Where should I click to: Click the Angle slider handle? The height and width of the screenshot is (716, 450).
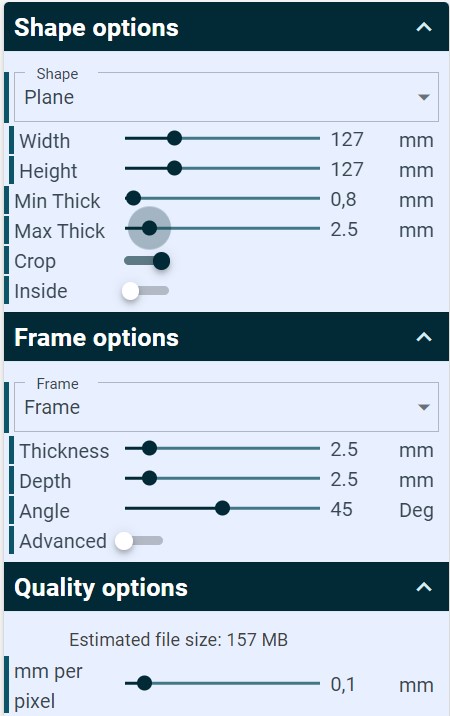222,508
